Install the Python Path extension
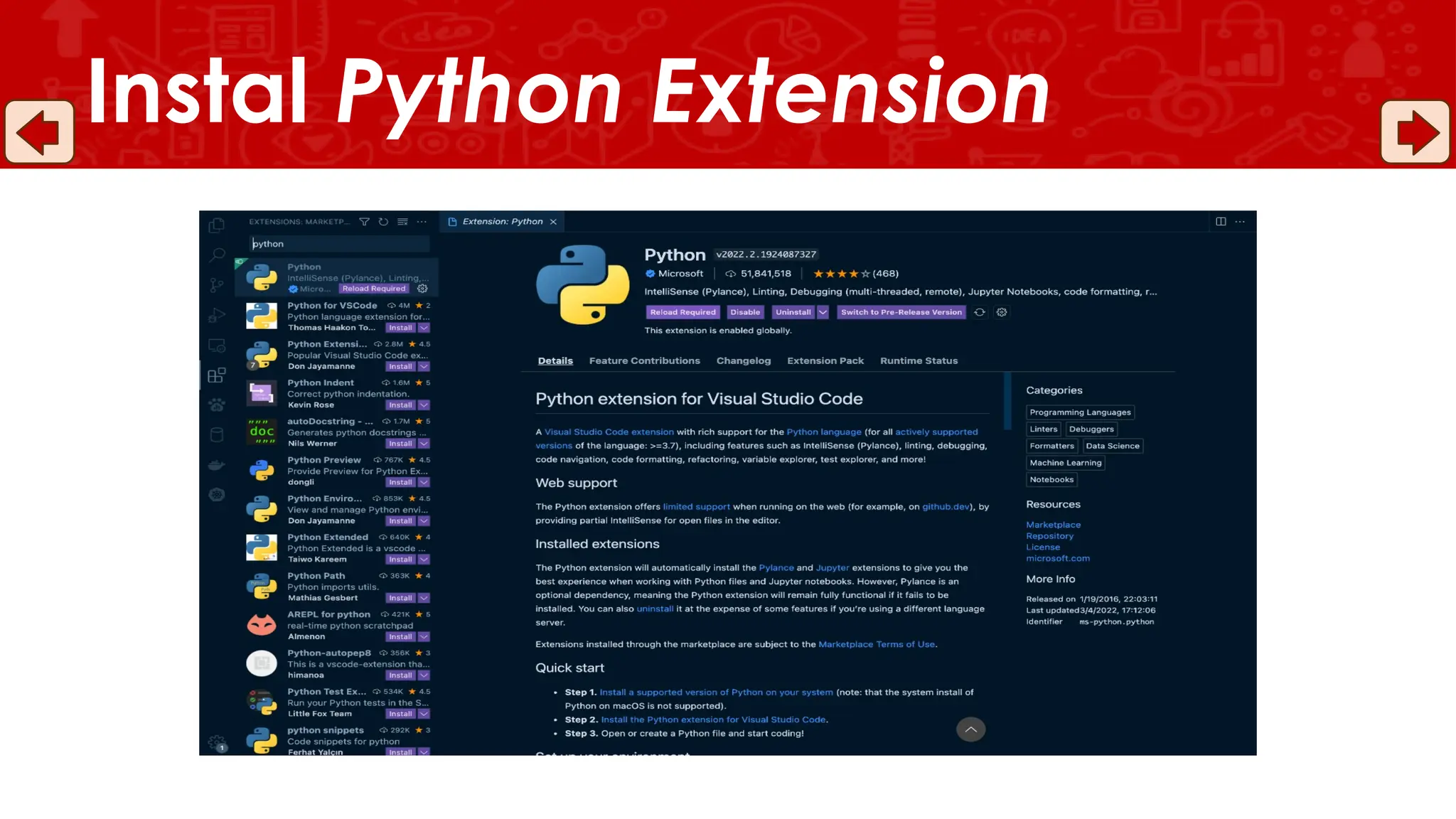The width and height of the screenshot is (1456, 819). click(400, 599)
